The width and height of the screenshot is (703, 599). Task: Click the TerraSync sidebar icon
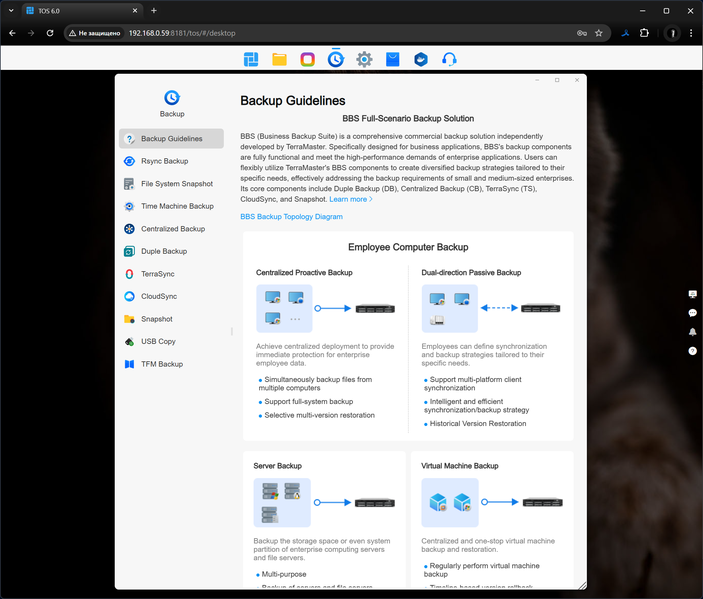(x=129, y=274)
